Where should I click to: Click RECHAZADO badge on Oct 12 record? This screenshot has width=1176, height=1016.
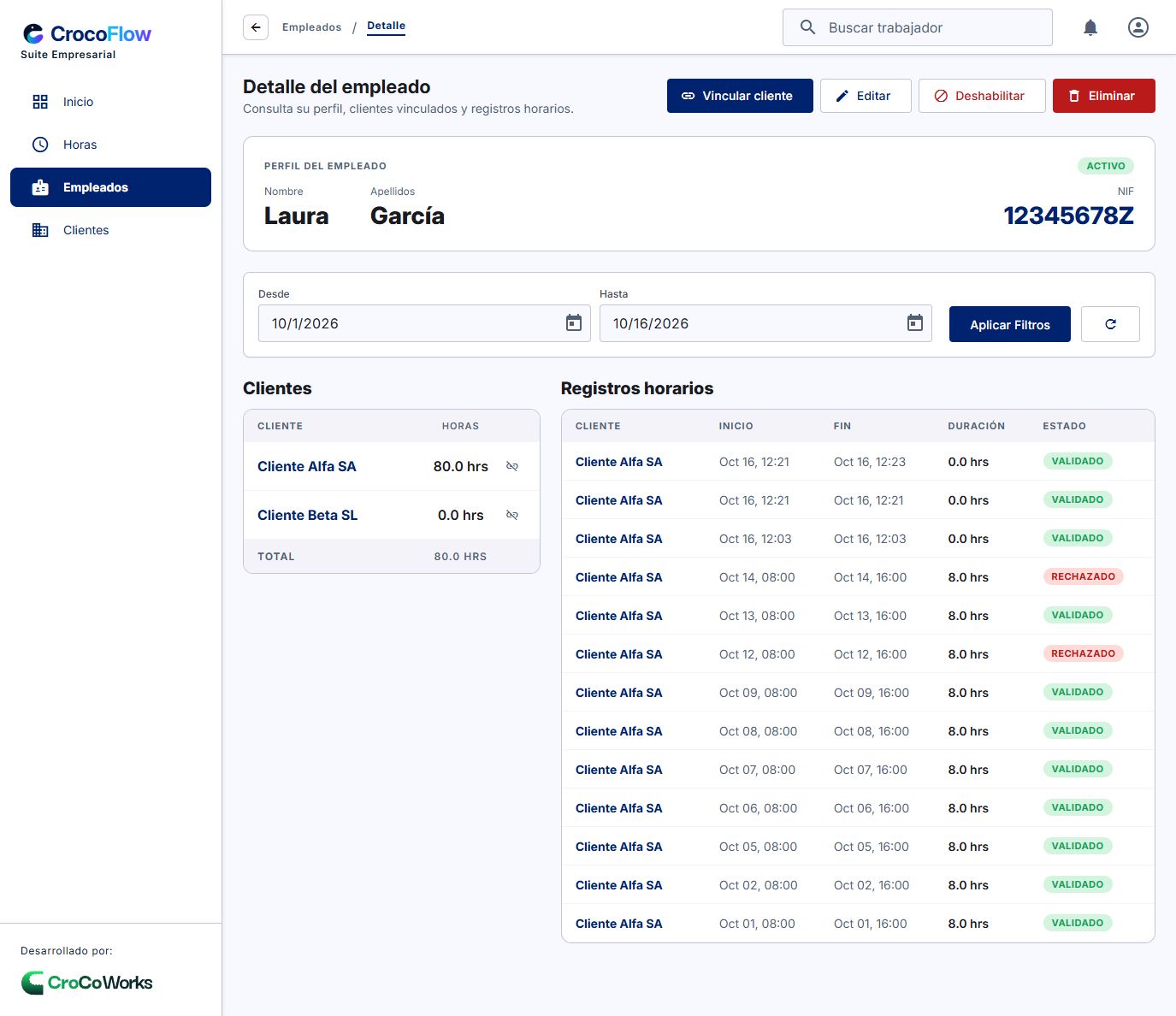pyautogui.click(x=1083, y=653)
